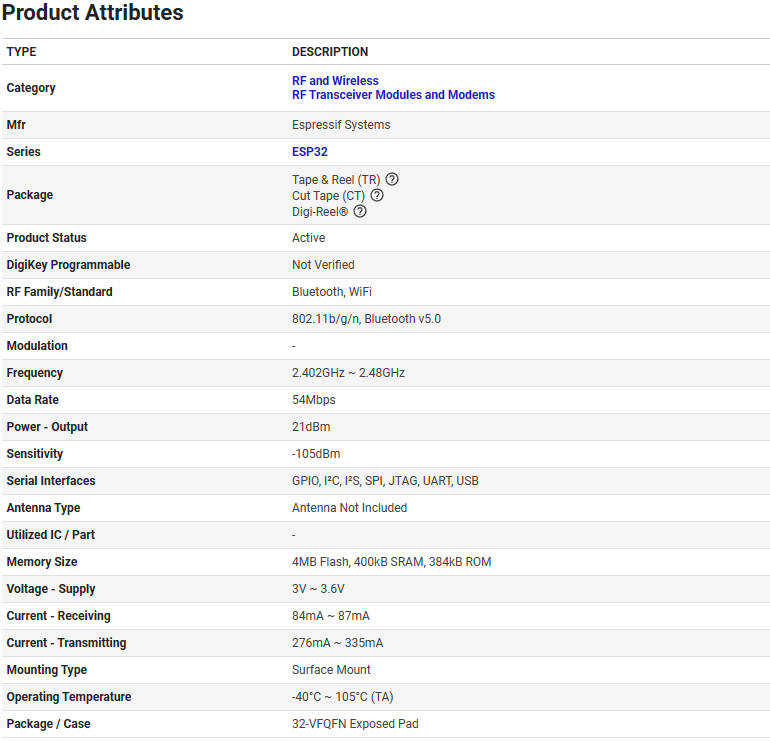
Task: Open the help icon beside Cut Tape (CT)
Action: click(377, 196)
